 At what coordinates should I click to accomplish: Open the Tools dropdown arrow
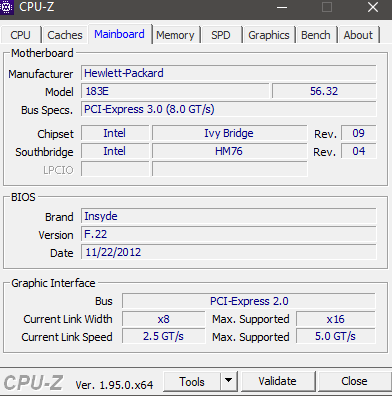pyautogui.click(x=228, y=381)
